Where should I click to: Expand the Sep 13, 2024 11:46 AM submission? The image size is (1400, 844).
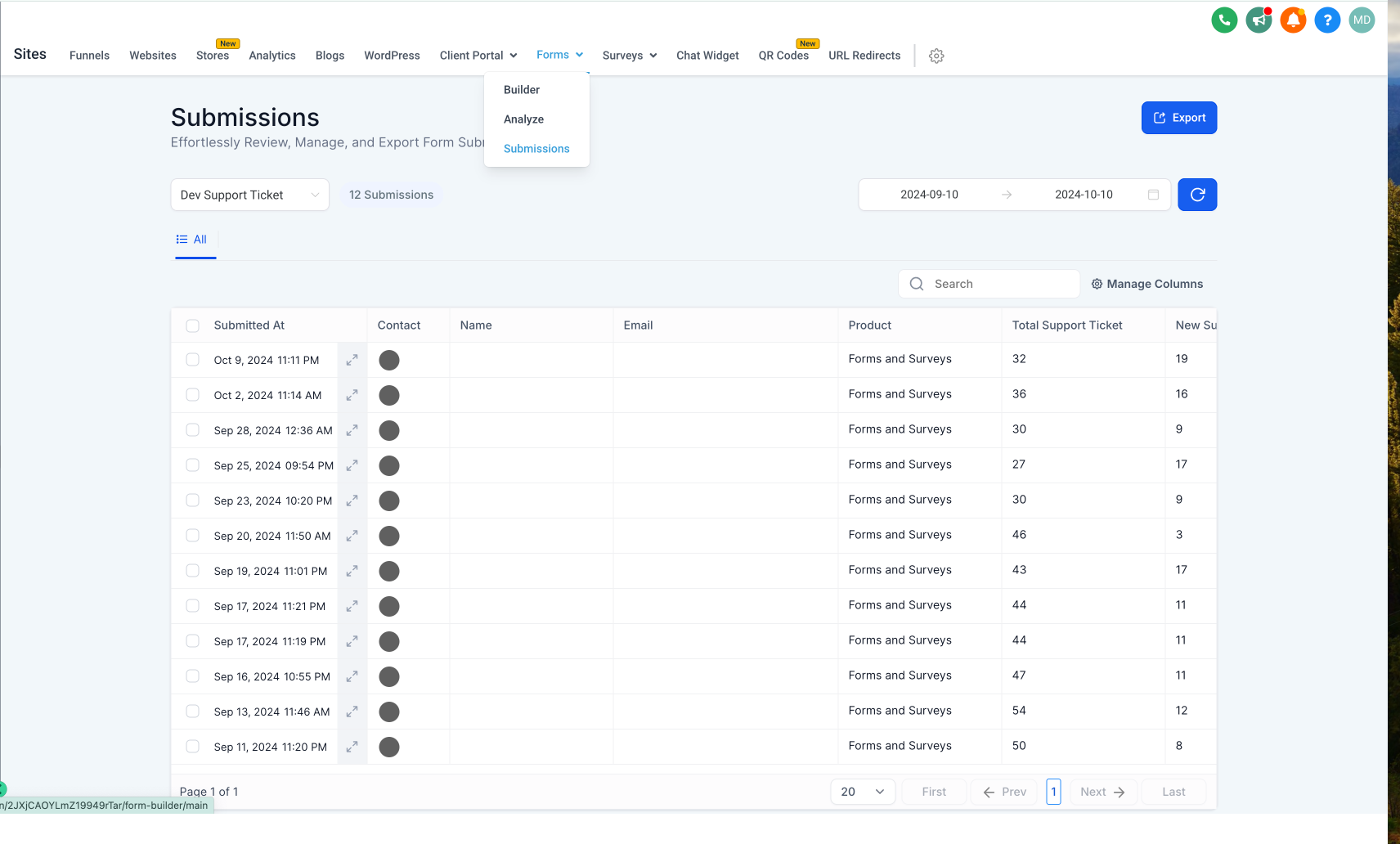(352, 712)
